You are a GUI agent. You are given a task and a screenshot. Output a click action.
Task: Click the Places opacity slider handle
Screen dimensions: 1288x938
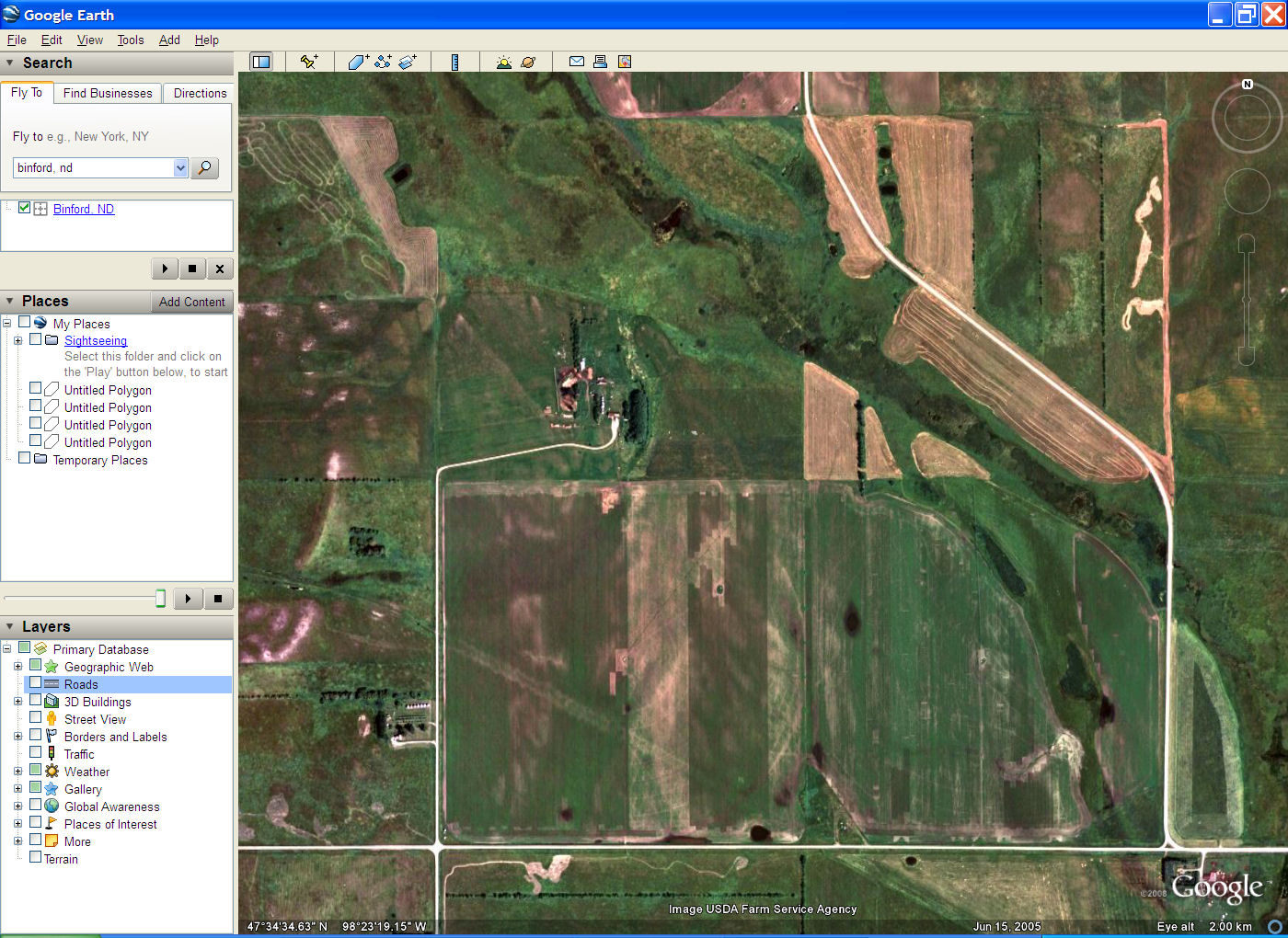coord(160,599)
